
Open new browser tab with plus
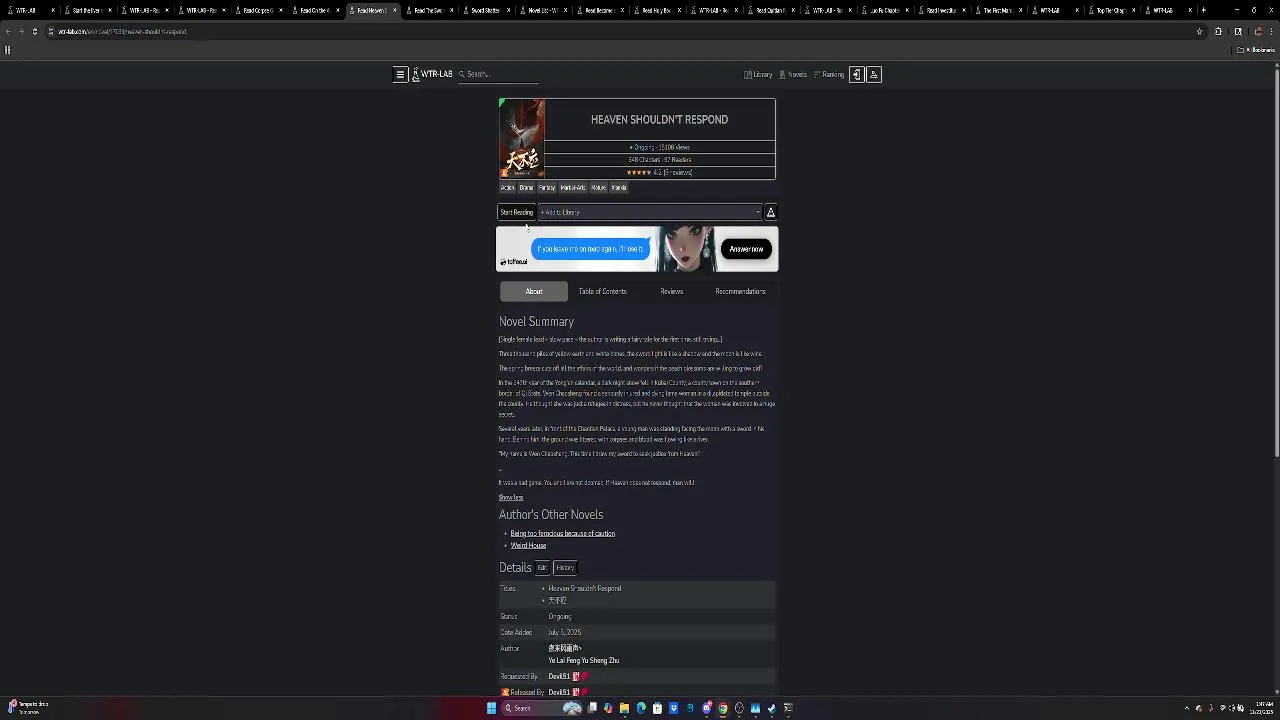1203,10
